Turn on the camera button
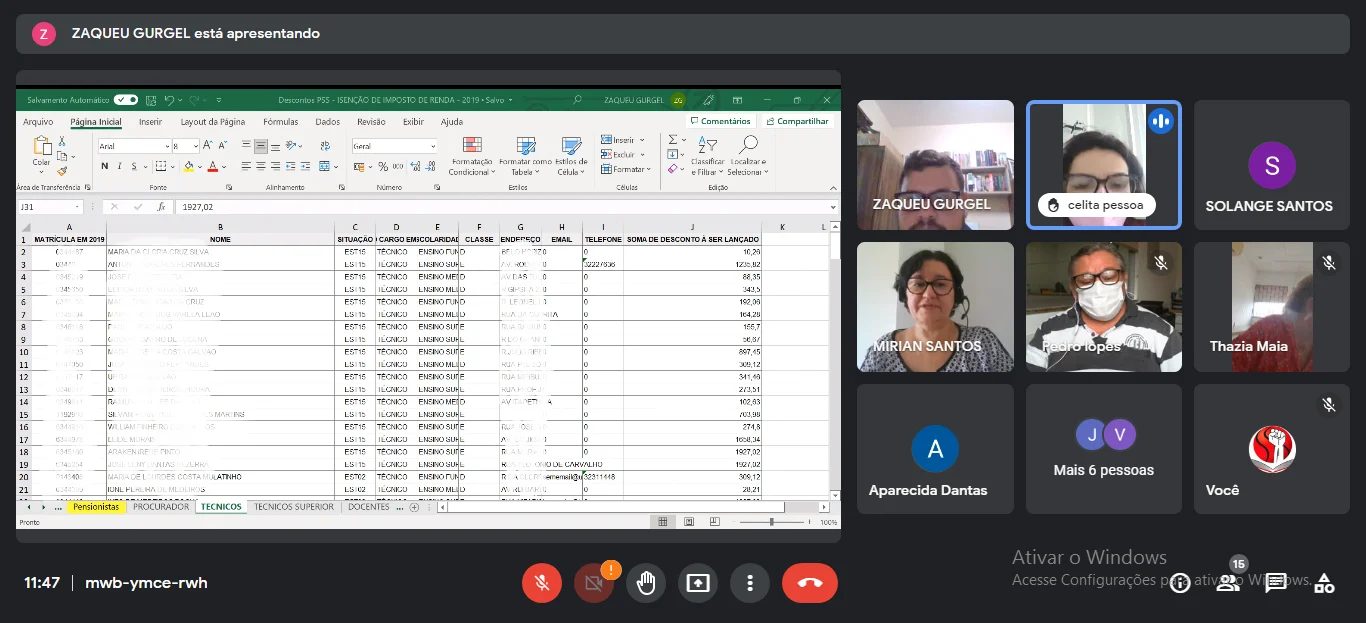The image size is (1366, 623). click(594, 583)
